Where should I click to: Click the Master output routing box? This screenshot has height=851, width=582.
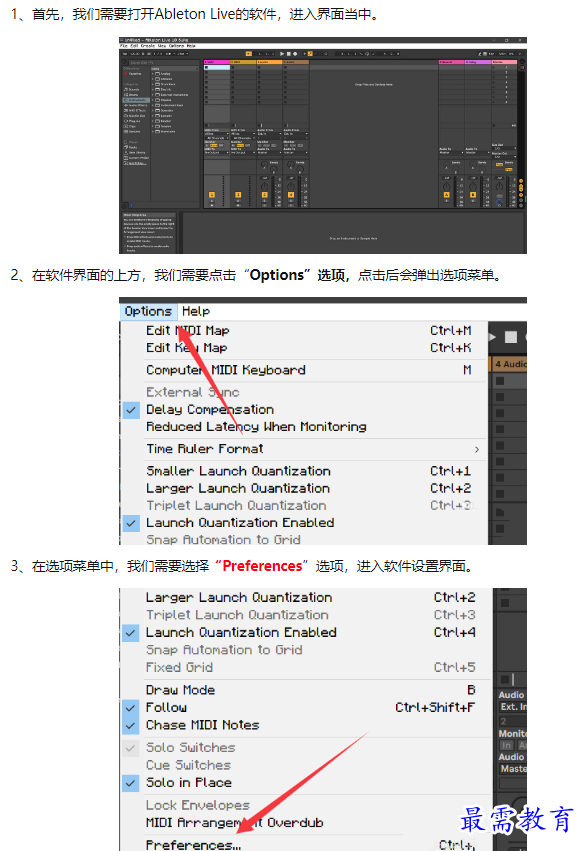pos(513,769)
